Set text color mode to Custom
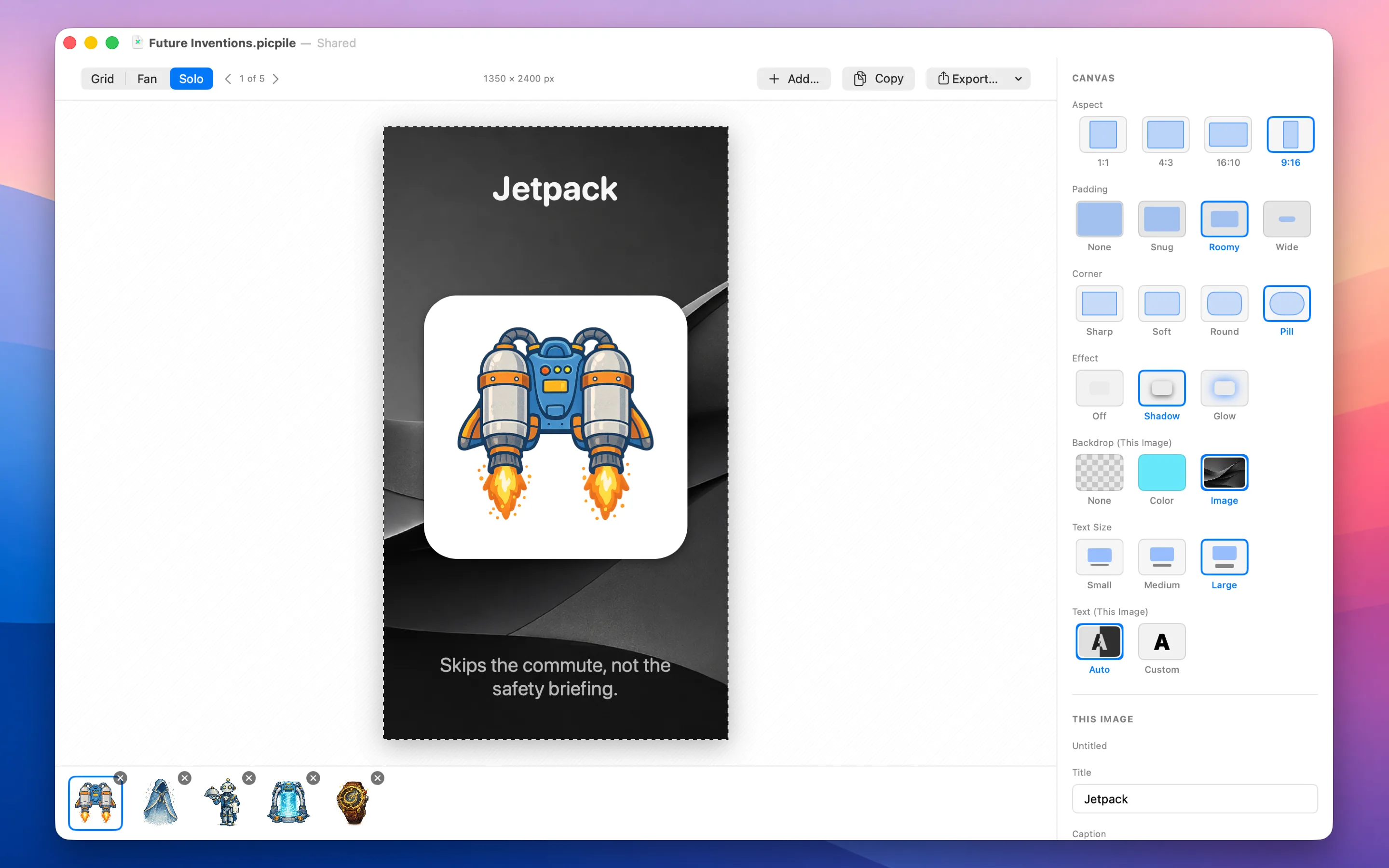This screenshot has height=868, width=1389. tap(1162, 641)
